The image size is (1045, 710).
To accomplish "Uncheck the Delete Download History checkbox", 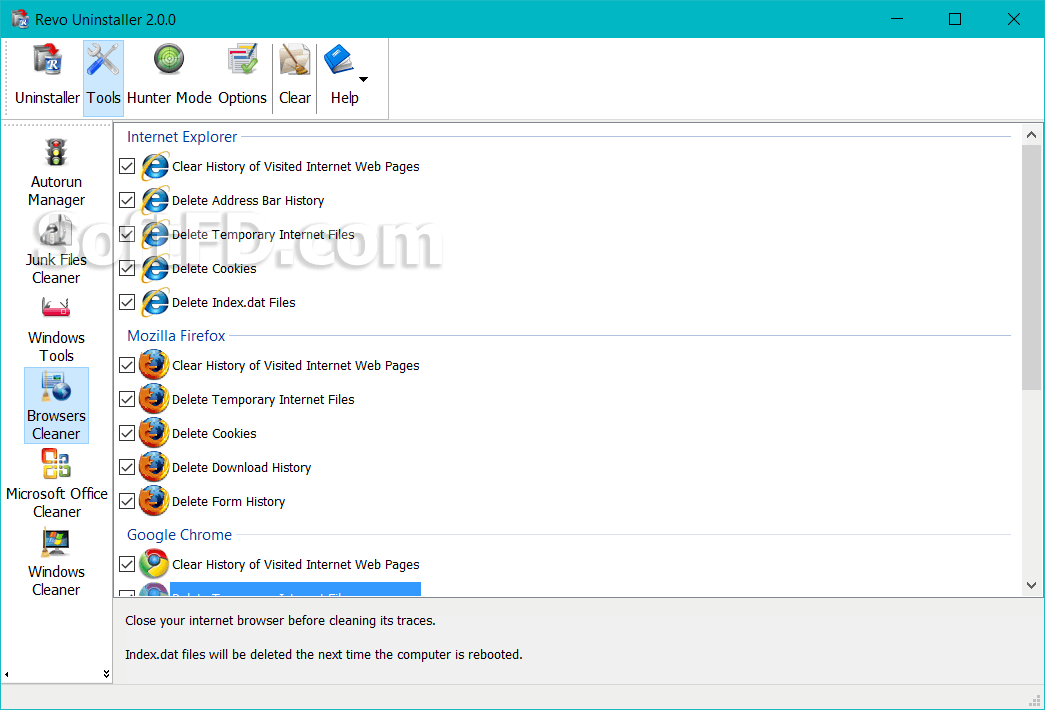I will click(127, 467).
